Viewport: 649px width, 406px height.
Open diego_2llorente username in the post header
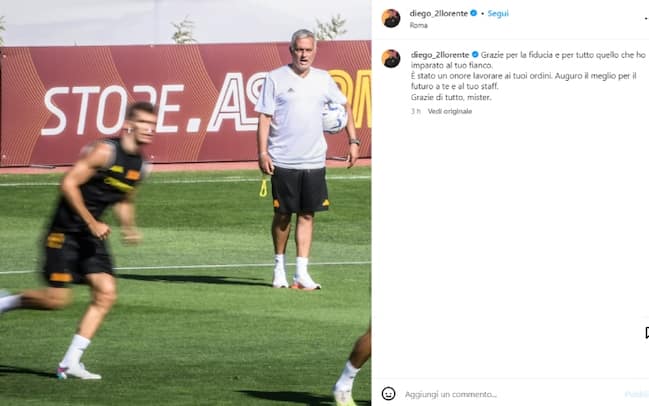click(x=438, y=13)
